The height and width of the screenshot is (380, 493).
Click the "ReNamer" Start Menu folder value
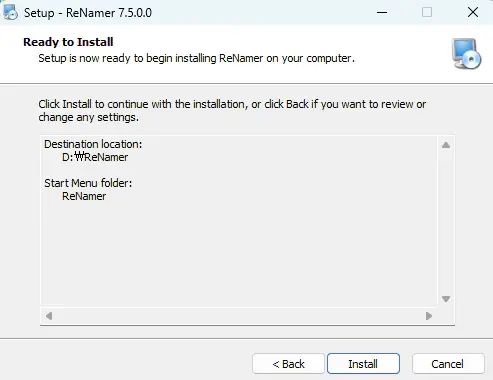pos(84,196)
